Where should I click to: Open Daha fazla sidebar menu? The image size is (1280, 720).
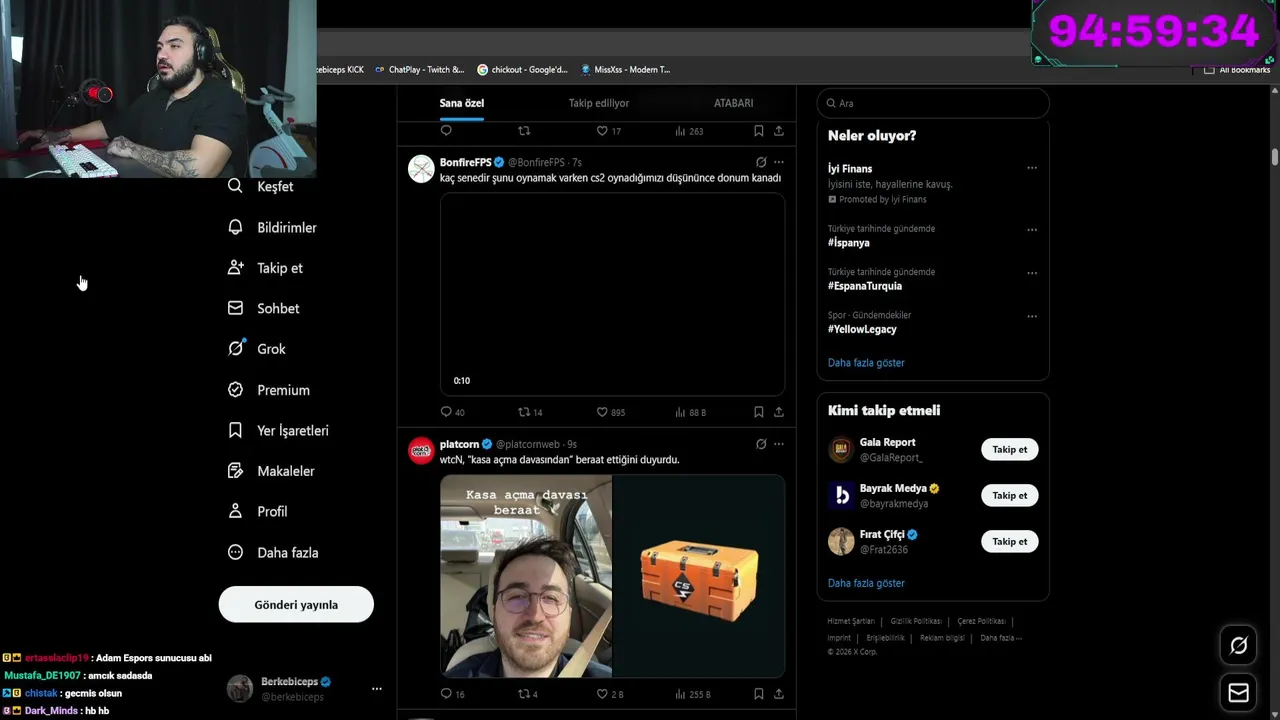[x=274, y=552]
